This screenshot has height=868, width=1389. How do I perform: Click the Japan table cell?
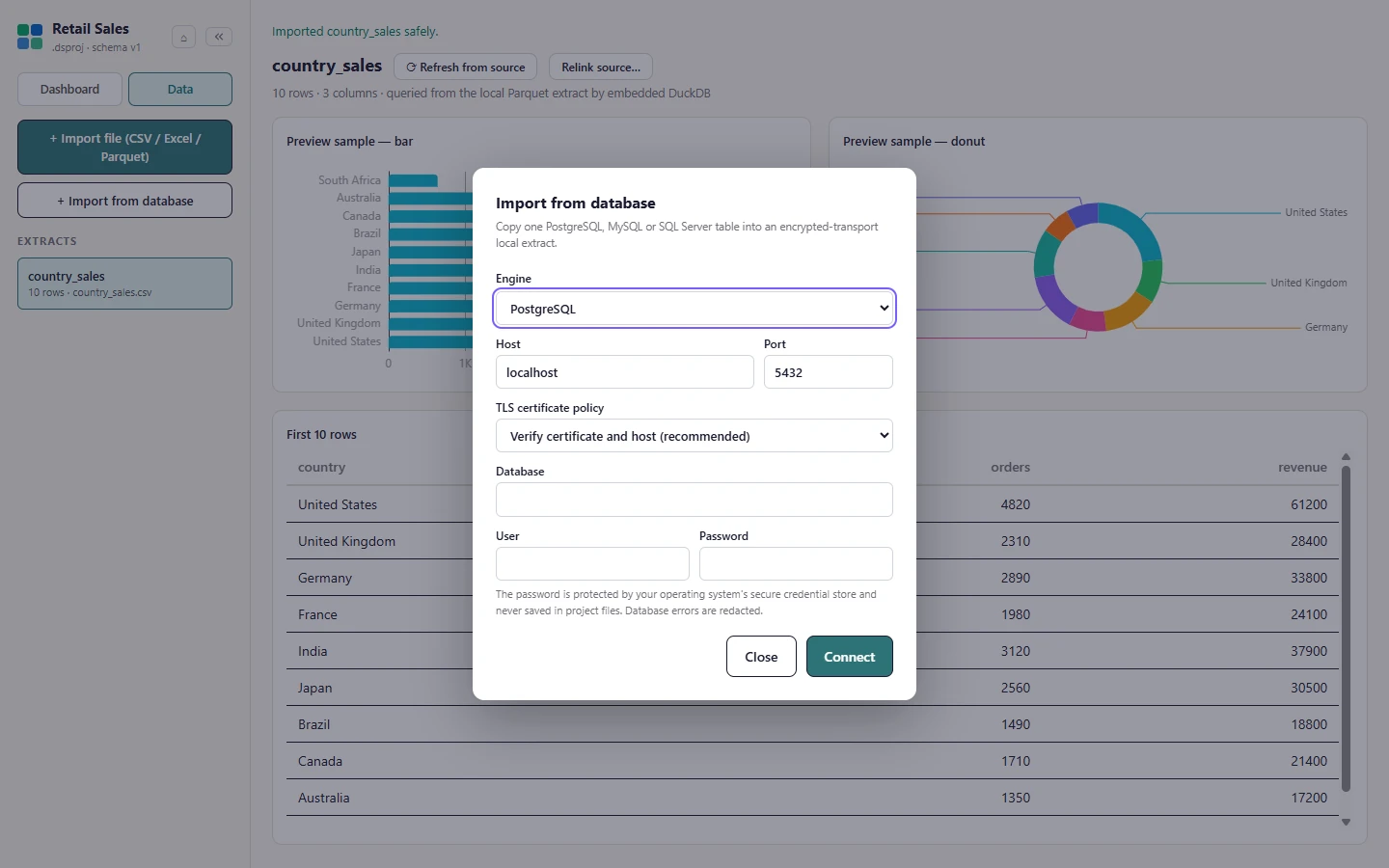[x=314, y=688]
